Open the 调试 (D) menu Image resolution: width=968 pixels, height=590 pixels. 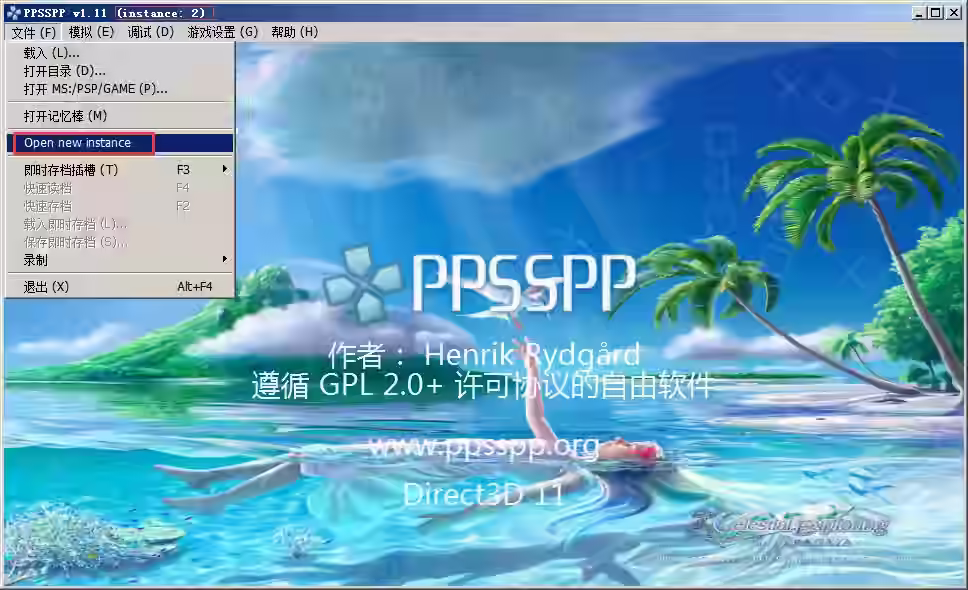151,32
